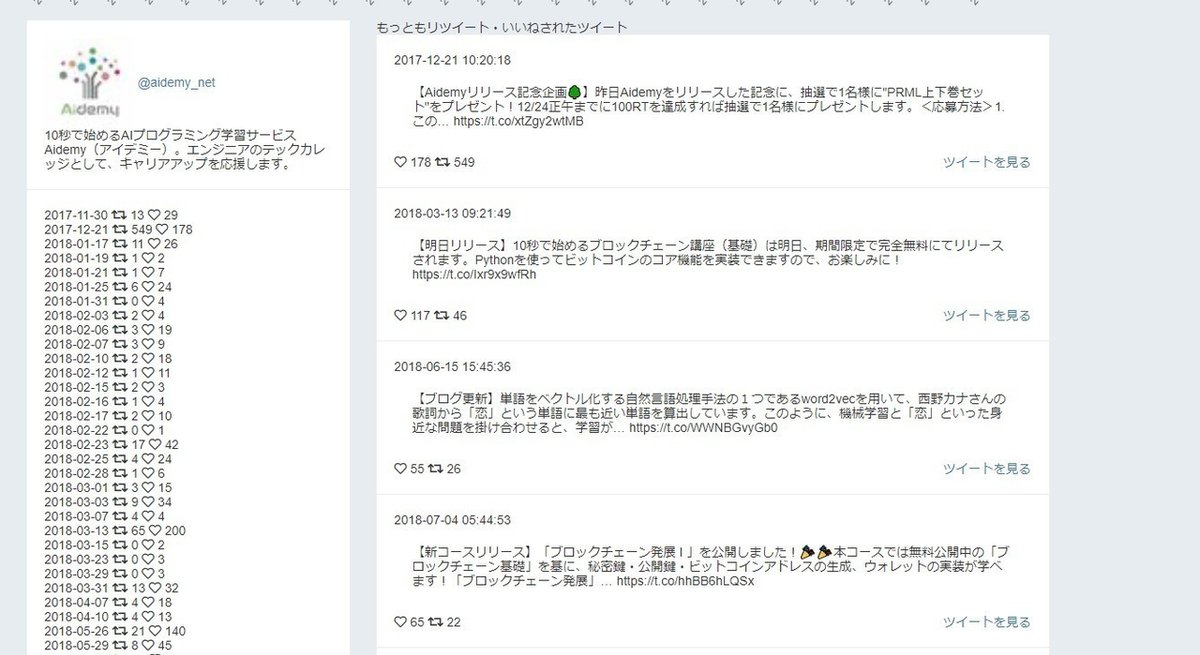The height and width of the screenshot is (655, 1200).
Task: Click the retweet icon in the 2018-05-29 list row
Action: (x=120, y=645)
